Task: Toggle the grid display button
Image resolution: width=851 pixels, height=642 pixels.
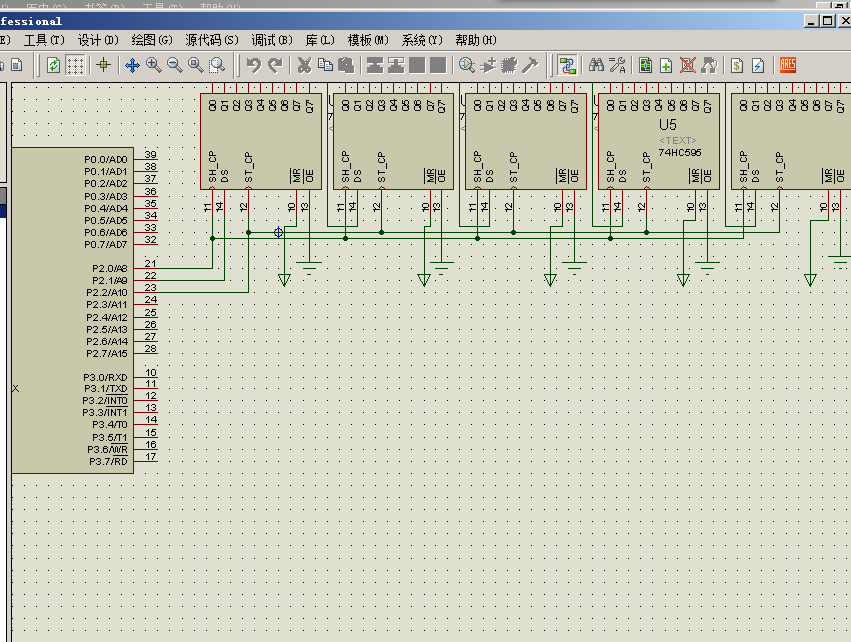Action: (x=75, y=66)
